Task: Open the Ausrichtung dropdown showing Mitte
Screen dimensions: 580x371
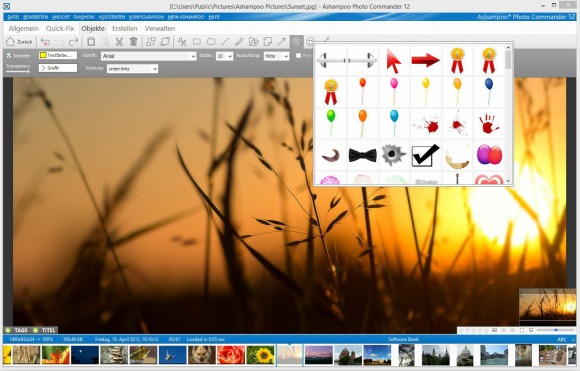Action: (x=276, y=56)
